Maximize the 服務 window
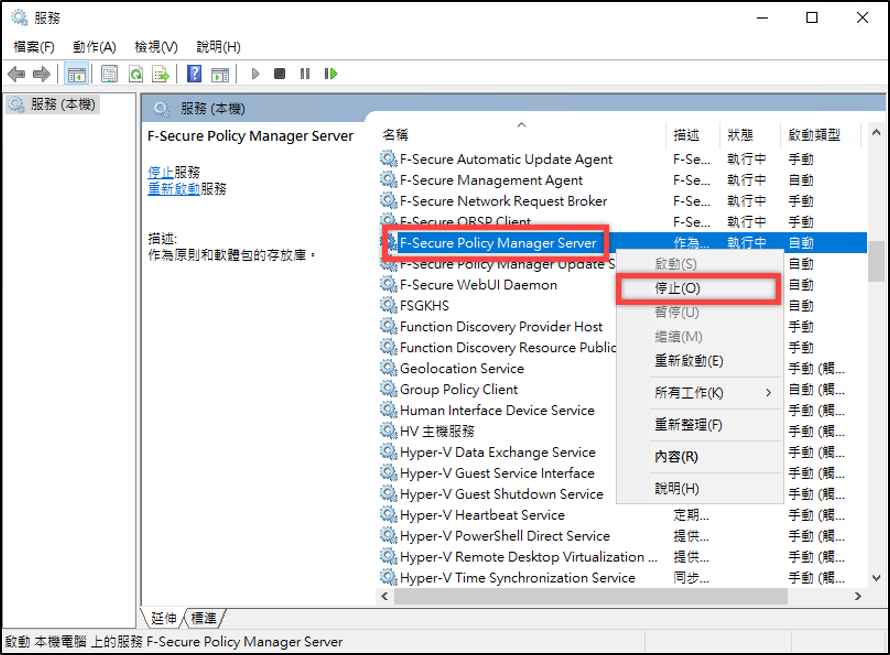890x655 pixels. [812, 18]
